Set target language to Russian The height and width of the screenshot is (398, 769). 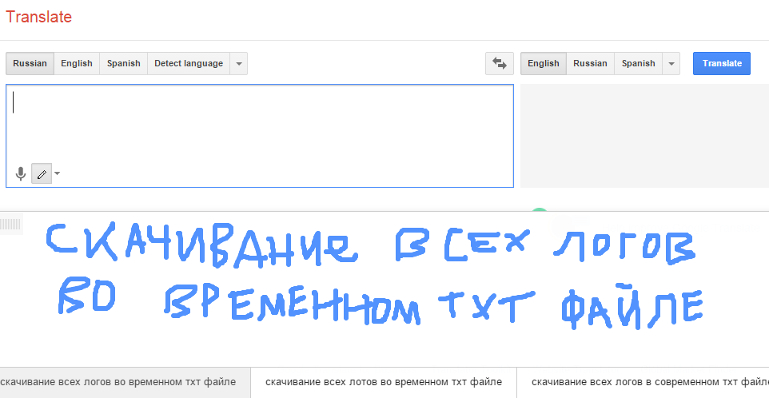590,63
